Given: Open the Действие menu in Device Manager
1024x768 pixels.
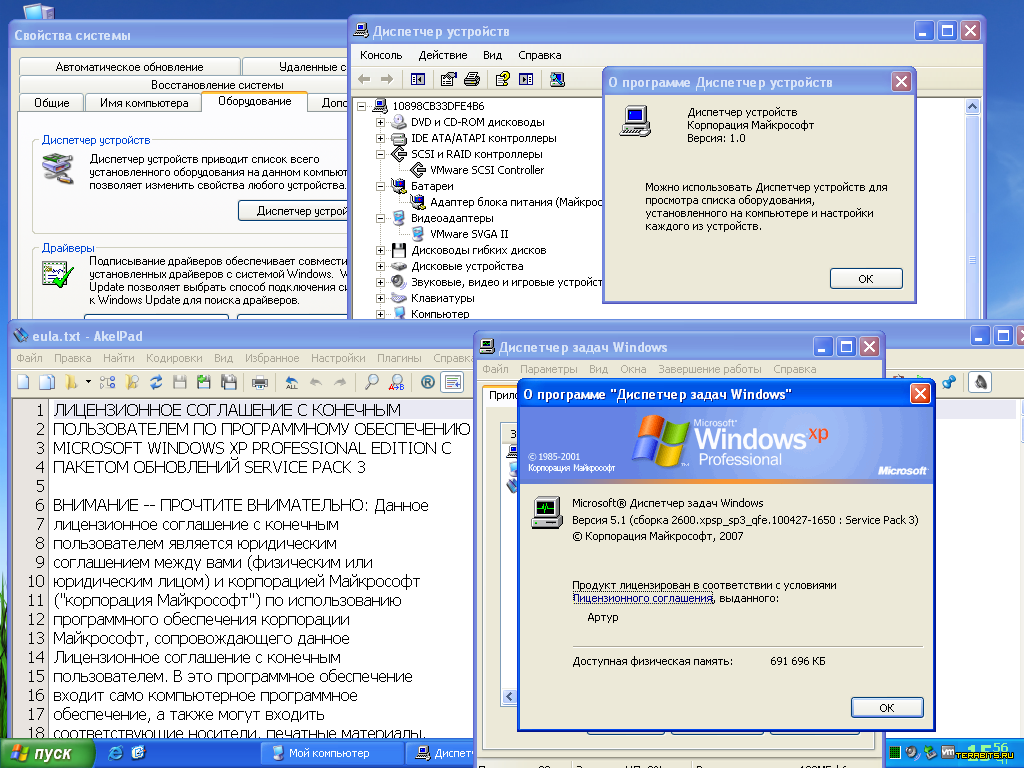Looking at the screenshot, I should (x=442, y=55).
